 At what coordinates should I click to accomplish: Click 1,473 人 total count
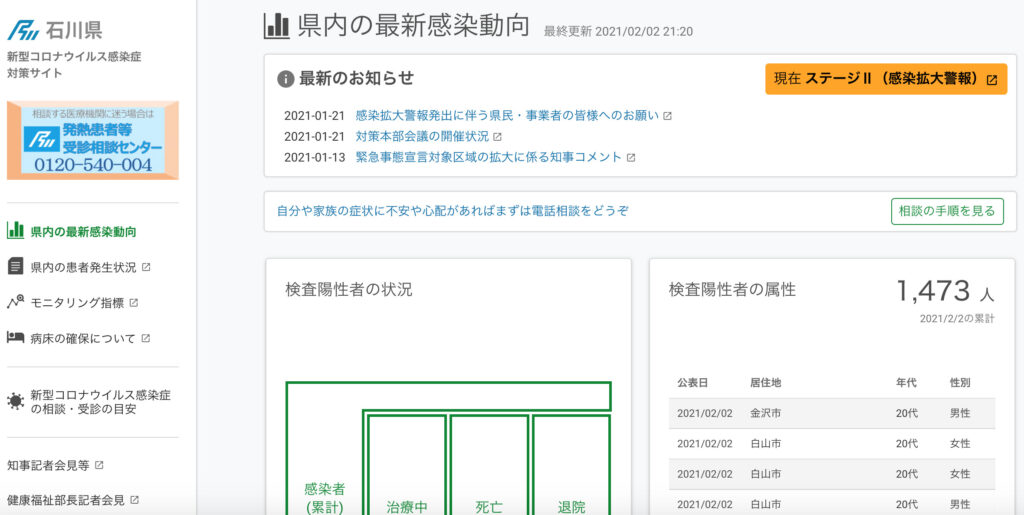(945, 291)
